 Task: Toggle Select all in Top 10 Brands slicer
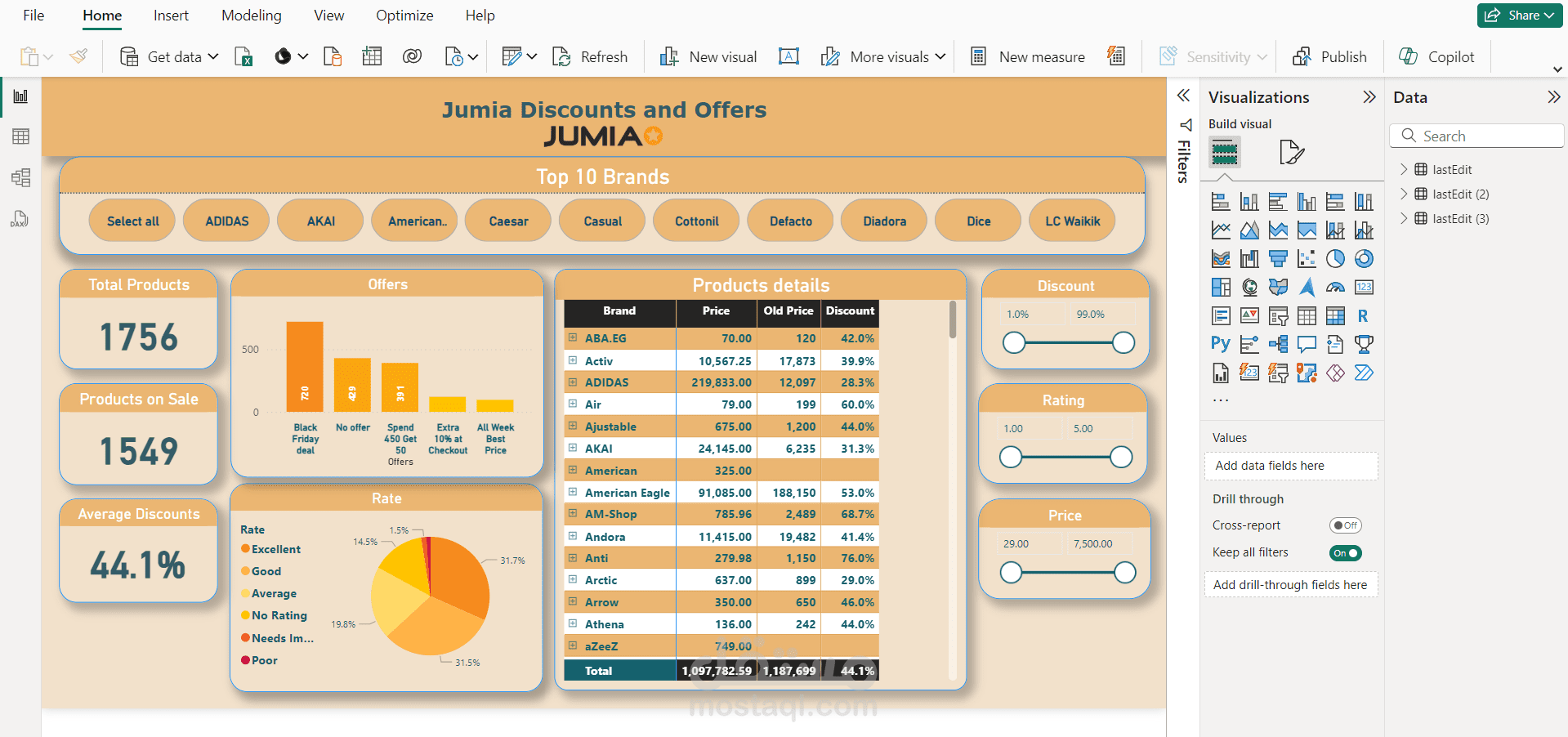click(132, 220)
